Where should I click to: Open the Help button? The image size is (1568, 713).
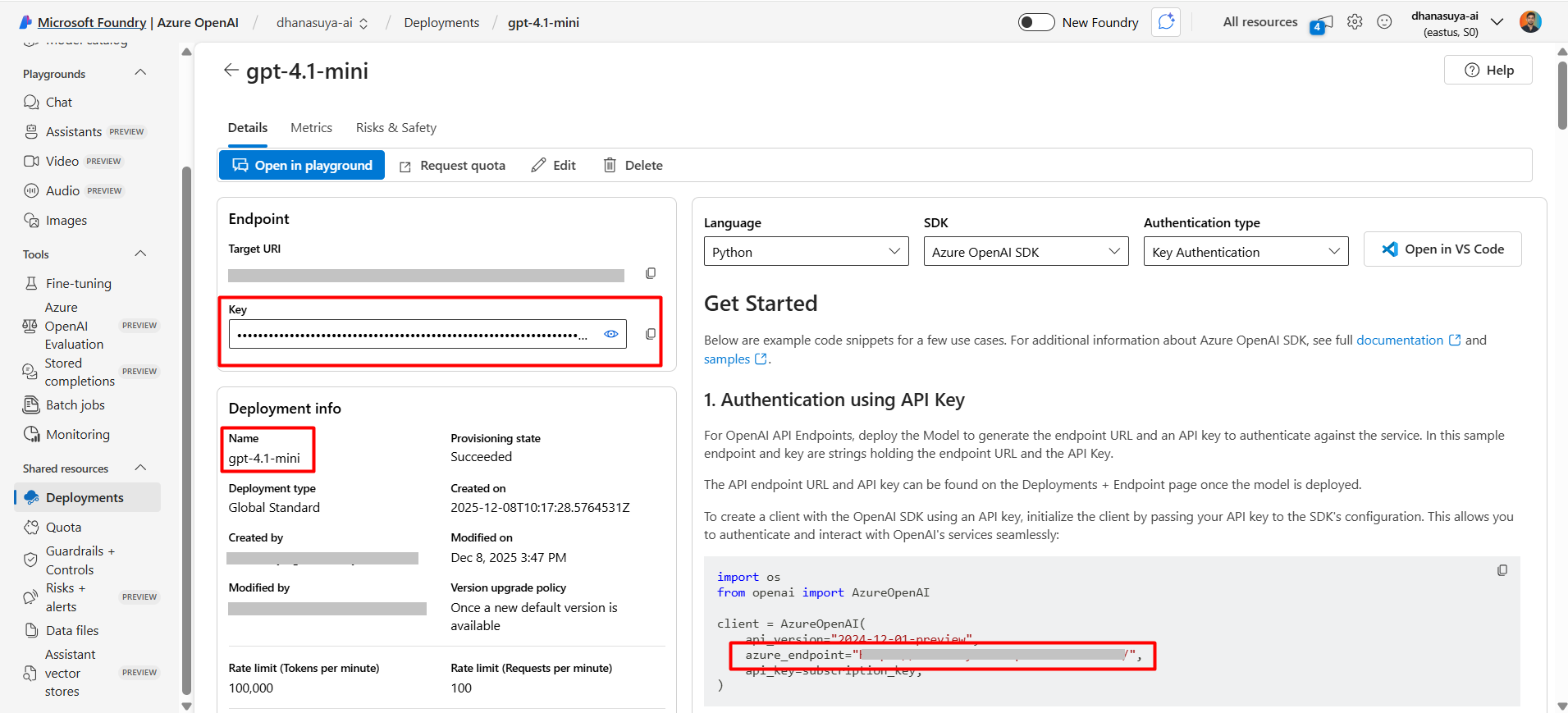tap(1488, 70)
